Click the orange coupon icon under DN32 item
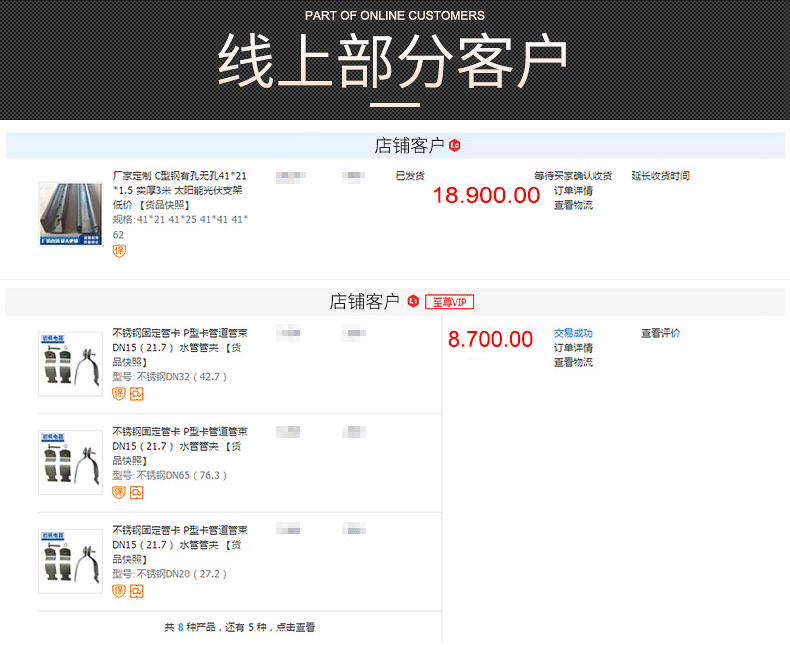The width and height of the screenshot is (790, 647). pos(137,394)
